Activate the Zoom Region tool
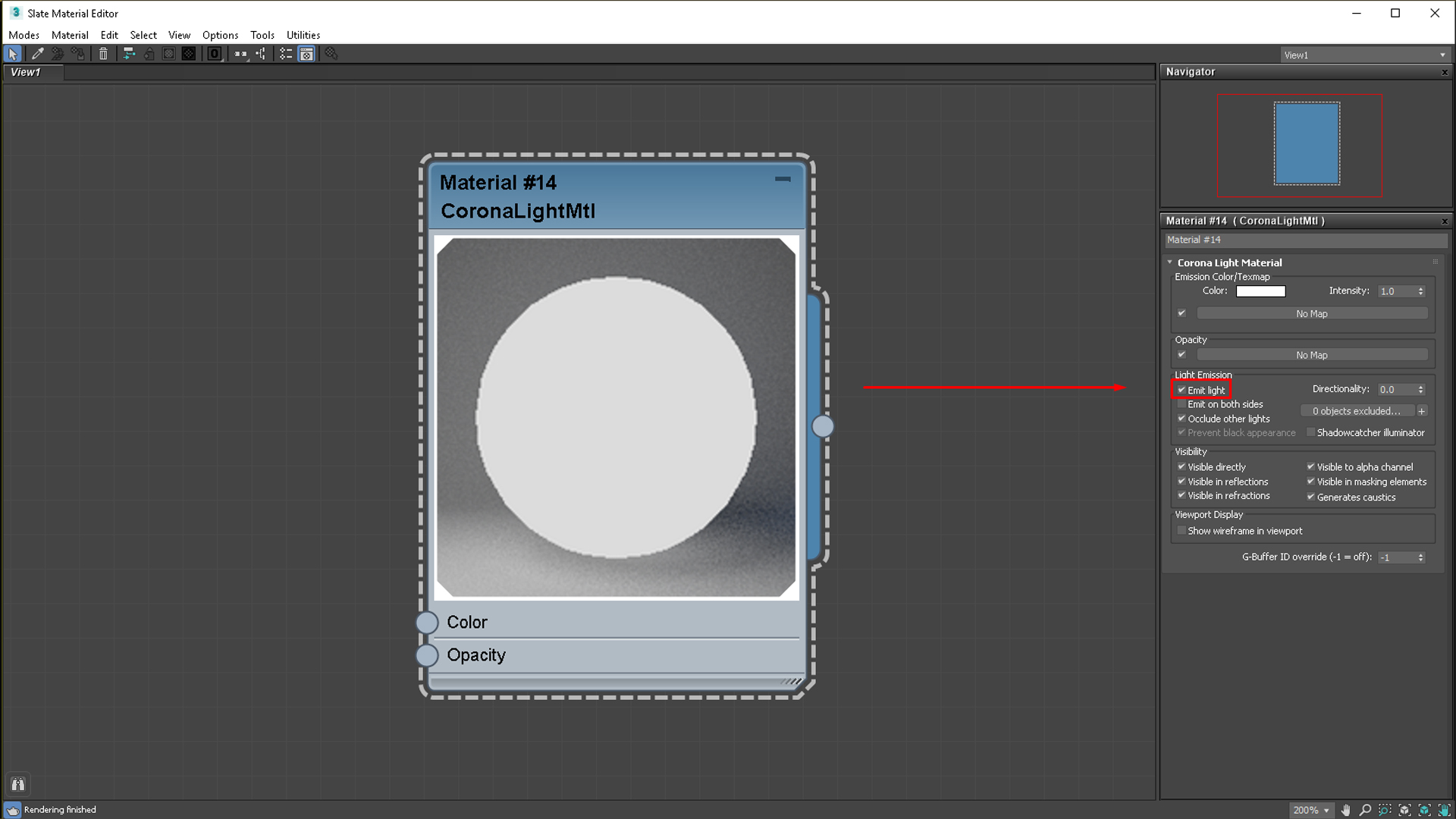This screenshot has width=1456, height=819. (x=1385, y=810)
